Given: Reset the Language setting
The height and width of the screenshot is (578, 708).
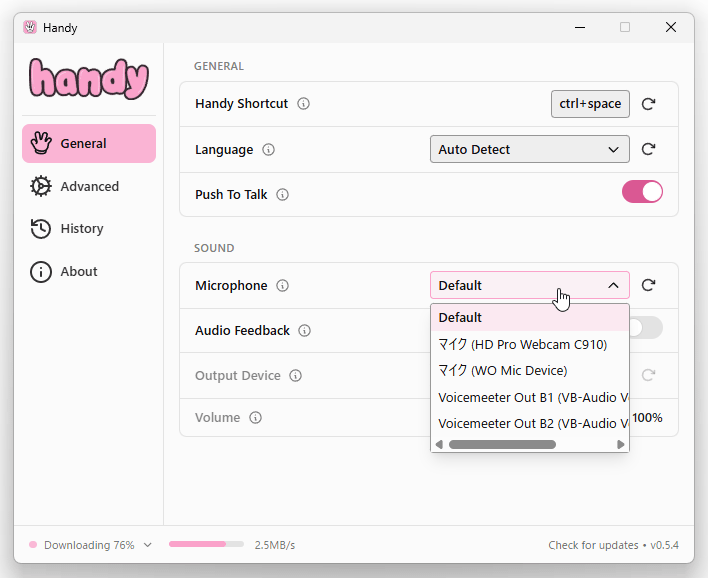Looking at the screenshot, I should point(648,149).
